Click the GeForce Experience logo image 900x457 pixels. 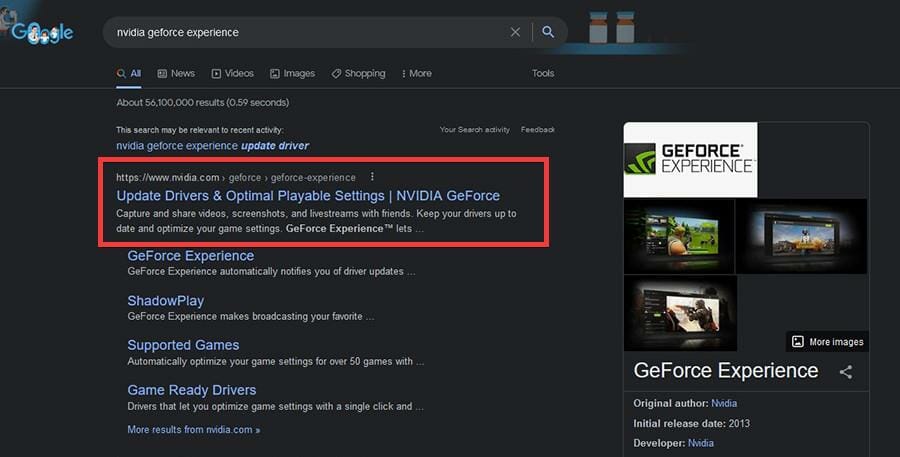pos(690,160)
